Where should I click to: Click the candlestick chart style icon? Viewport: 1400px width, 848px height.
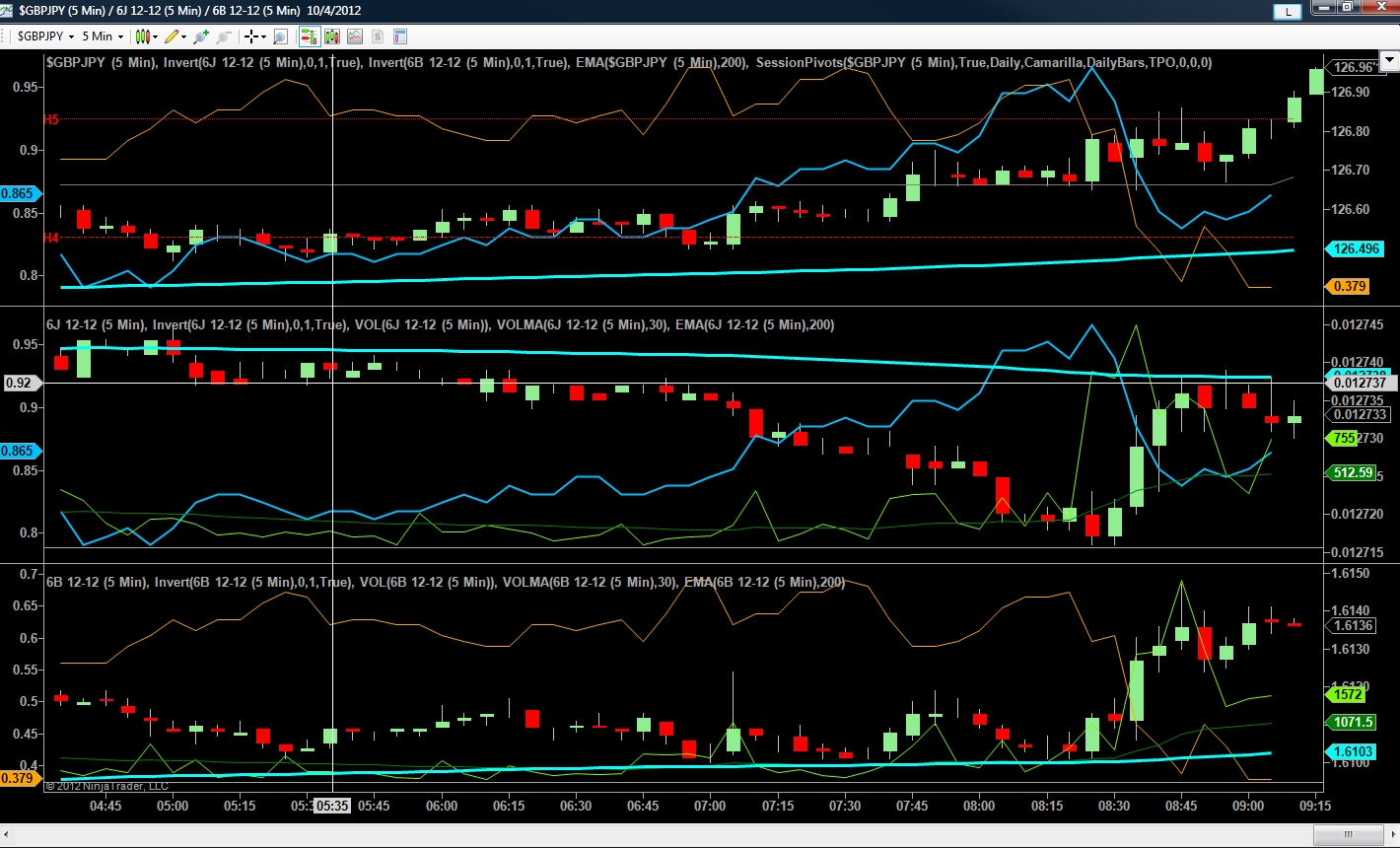tap(143, 36)
